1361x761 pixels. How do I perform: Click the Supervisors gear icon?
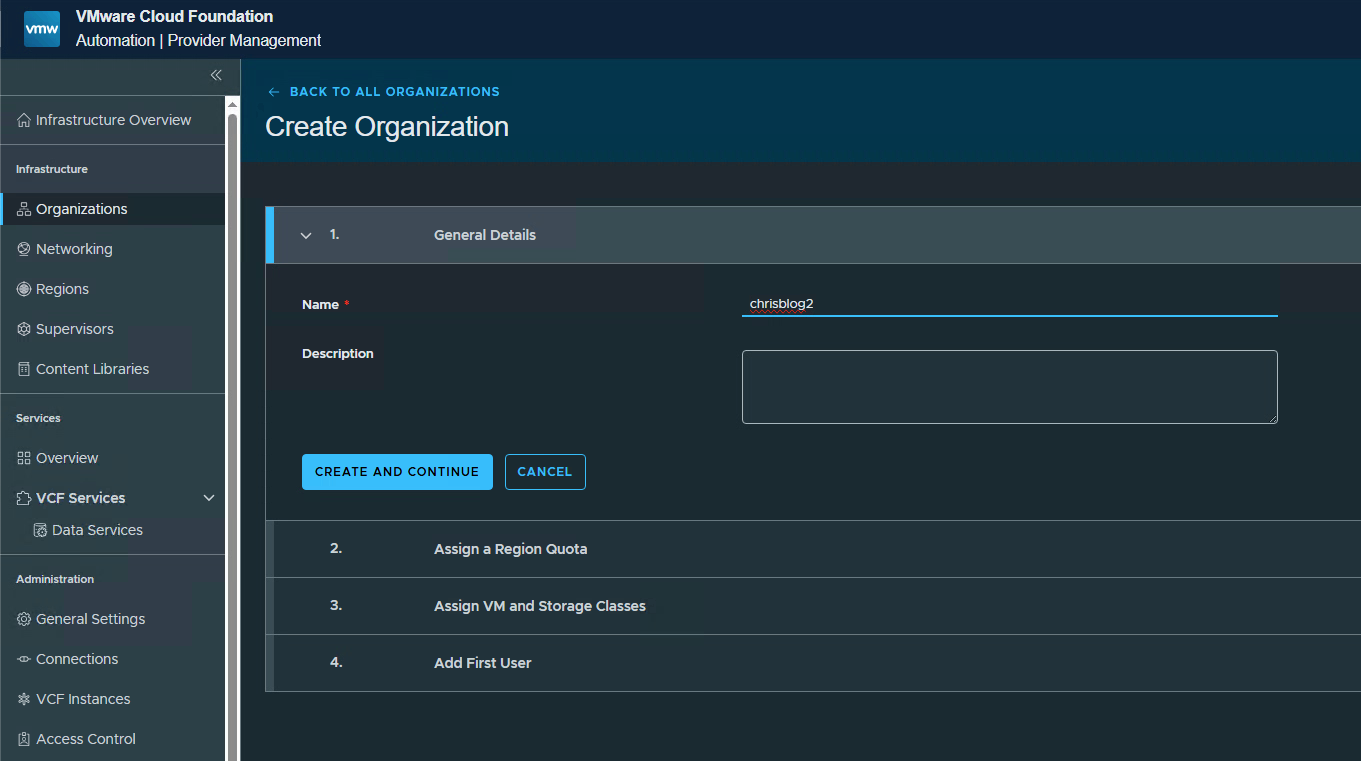coord(24,329)
